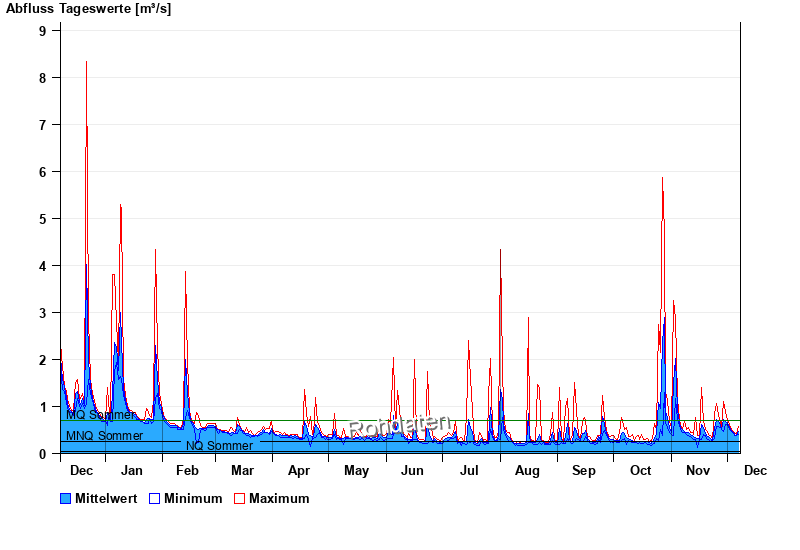Select the Jun month axis label
The image size is (800, 550).
click(412, 470)
